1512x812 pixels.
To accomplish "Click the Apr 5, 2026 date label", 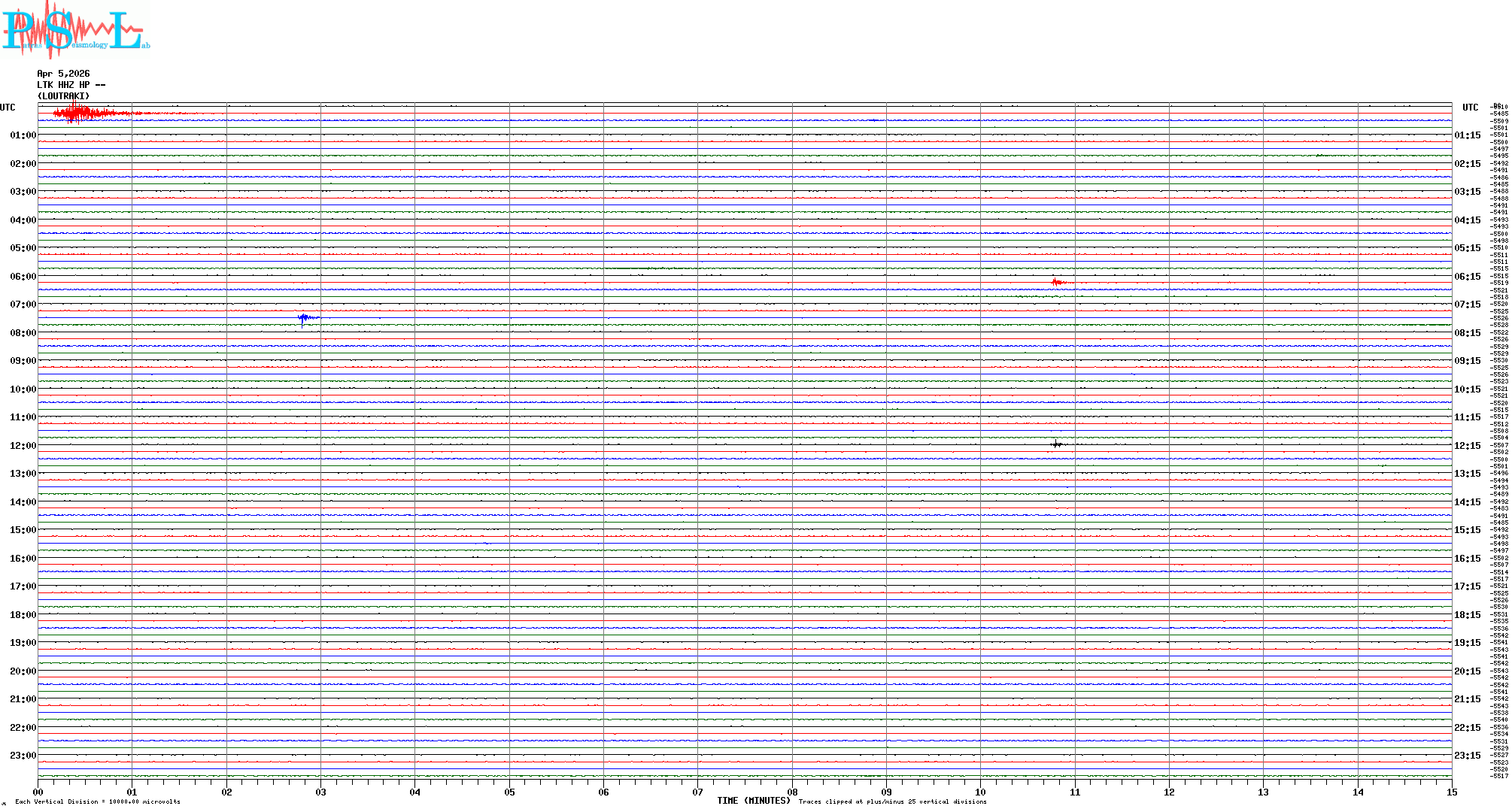I will pos(63,74).
